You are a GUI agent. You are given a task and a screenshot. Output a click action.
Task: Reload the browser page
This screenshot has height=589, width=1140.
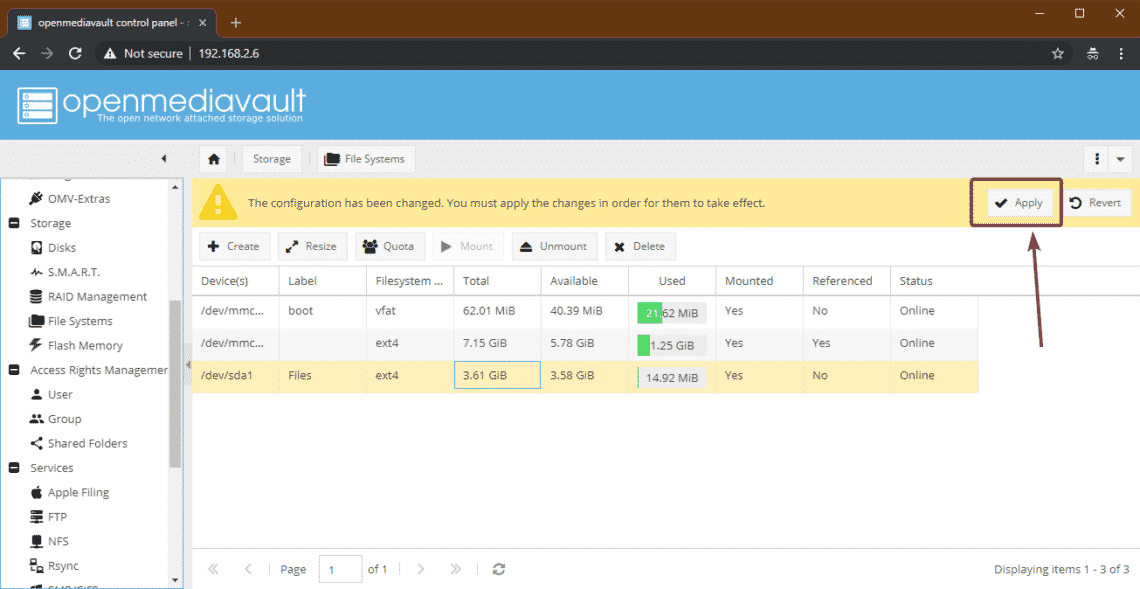(75, 53)
